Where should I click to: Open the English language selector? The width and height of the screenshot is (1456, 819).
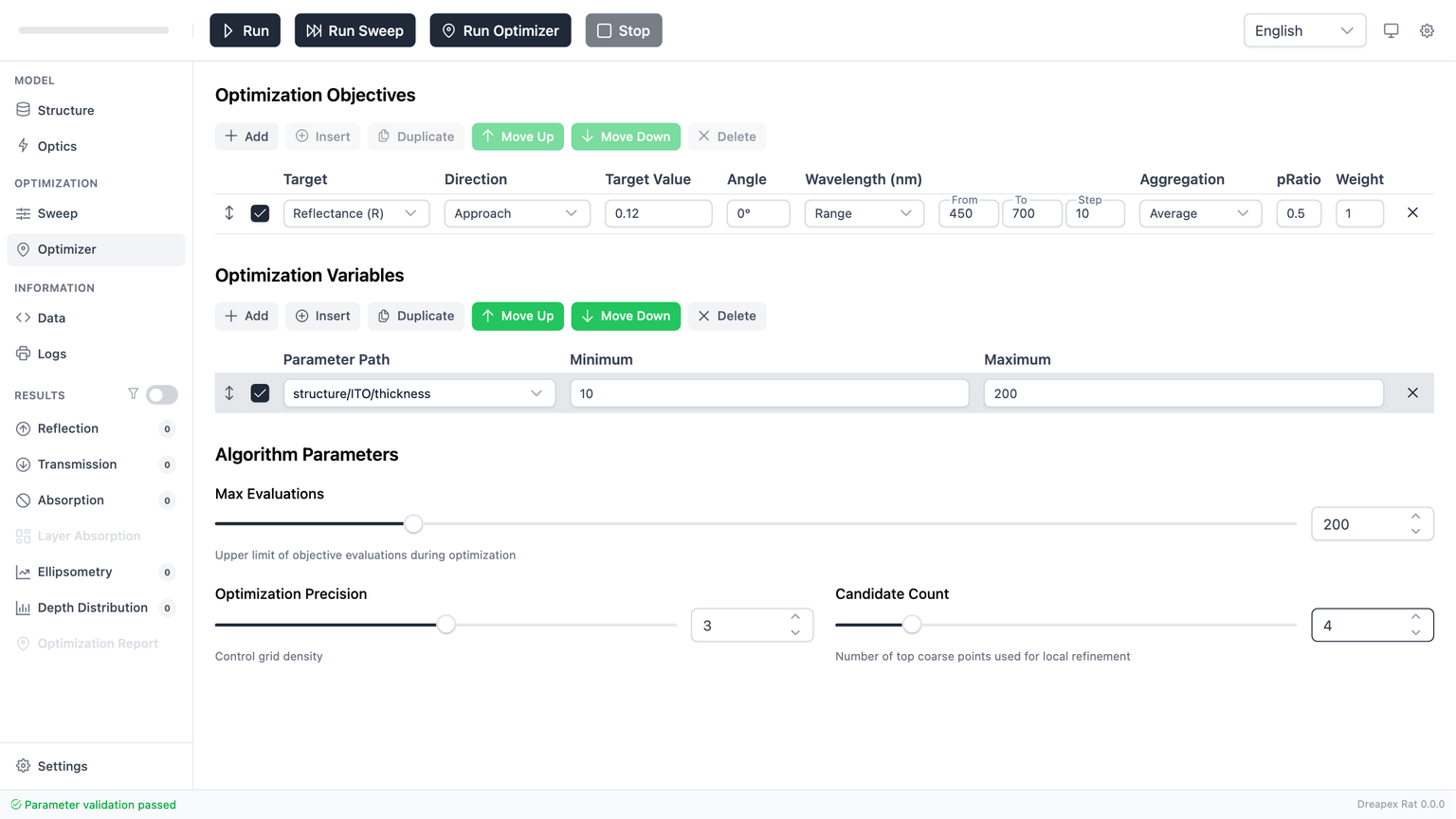1303,30
